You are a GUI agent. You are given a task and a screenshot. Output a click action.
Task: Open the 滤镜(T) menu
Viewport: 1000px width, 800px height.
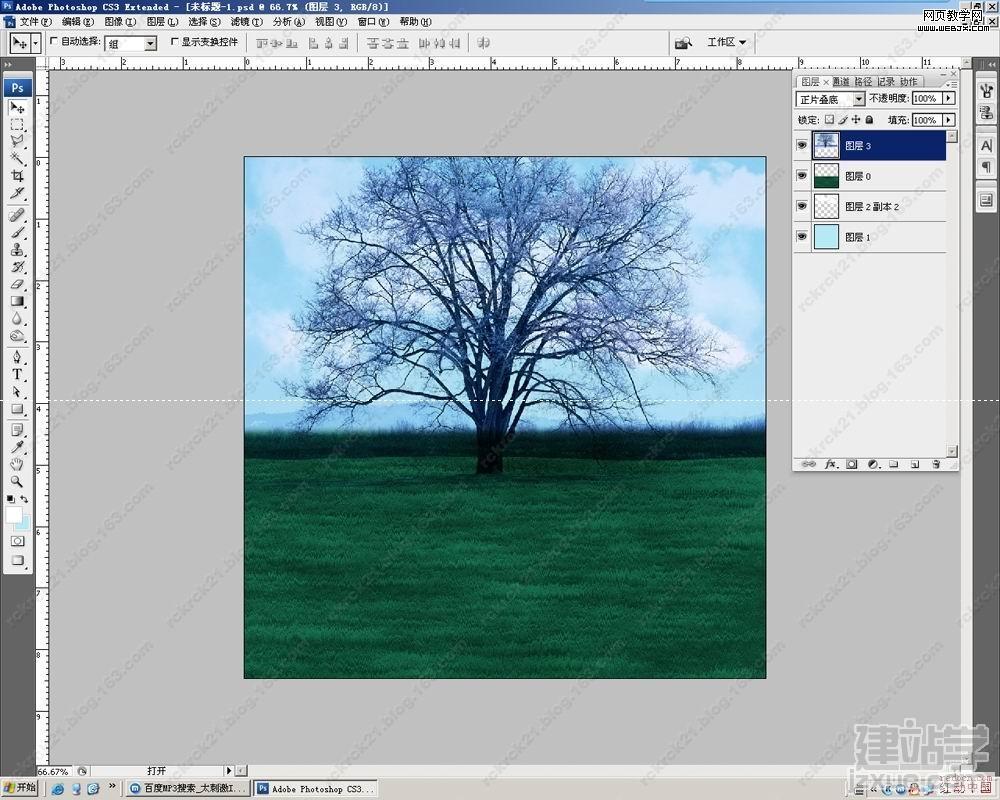point(246,22)
